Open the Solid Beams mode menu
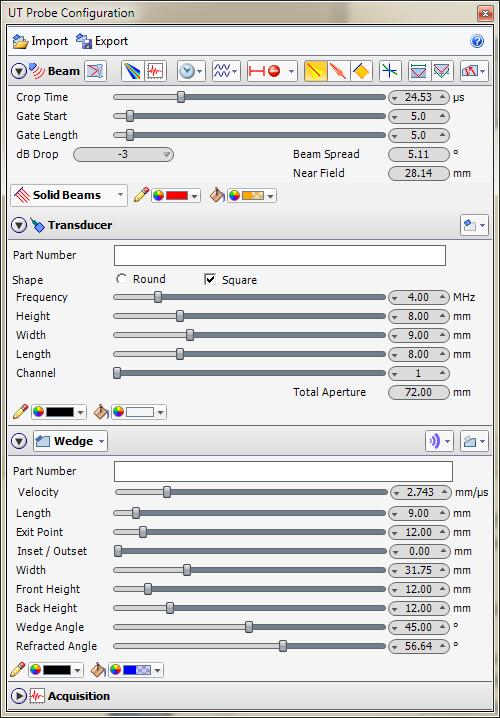Image resolution: width=500 pixels, height=718 pixels. (x=69, y=196)
